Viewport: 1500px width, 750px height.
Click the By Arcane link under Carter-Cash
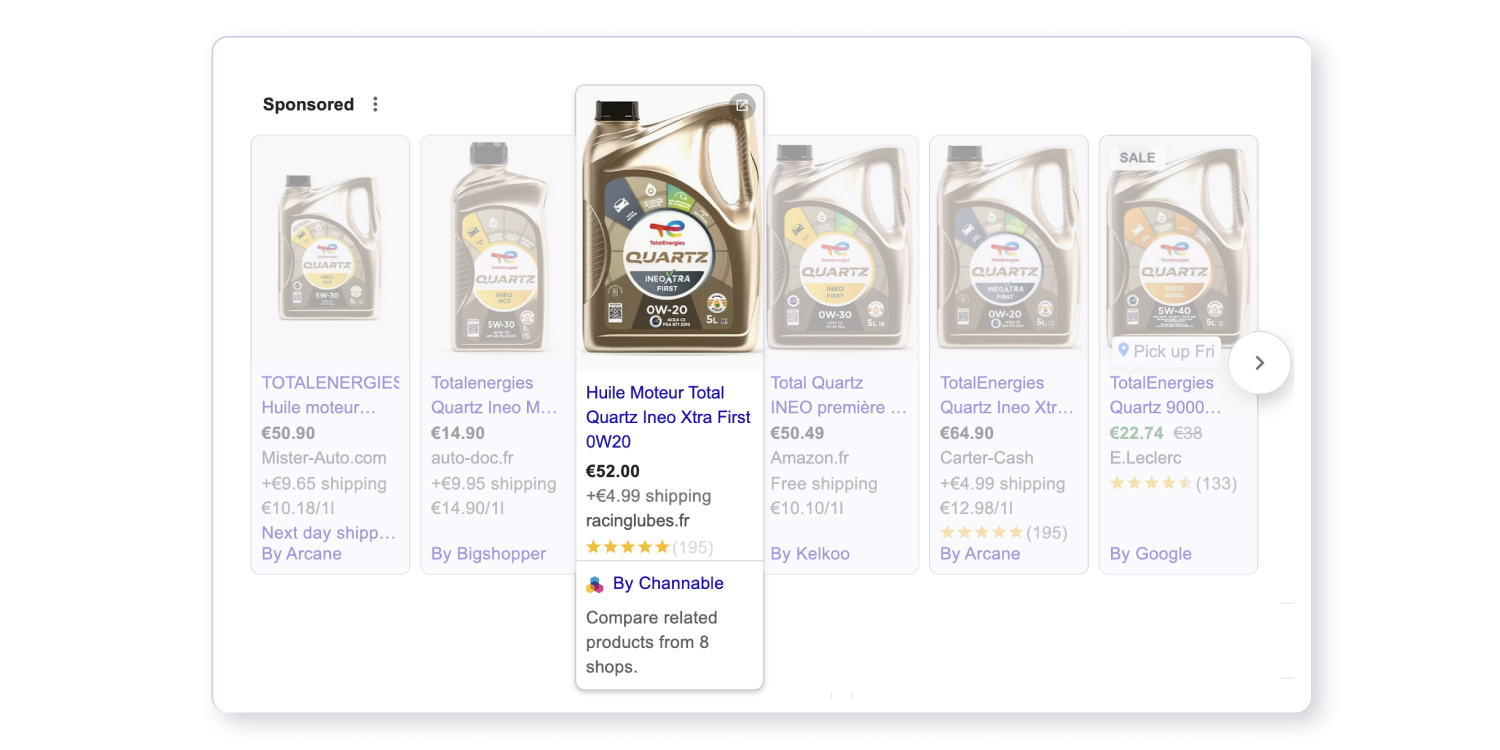coord(980,554)
